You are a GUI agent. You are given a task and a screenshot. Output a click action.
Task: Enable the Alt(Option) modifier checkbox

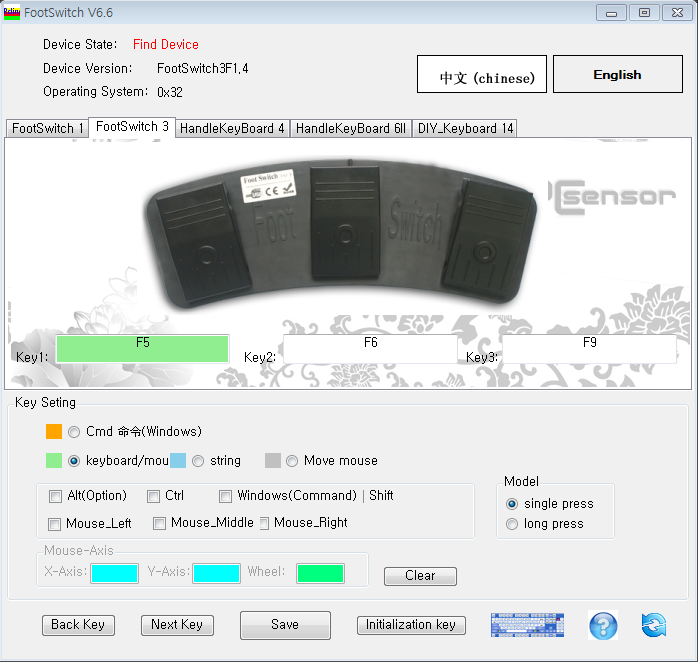(x=55, y=496)
